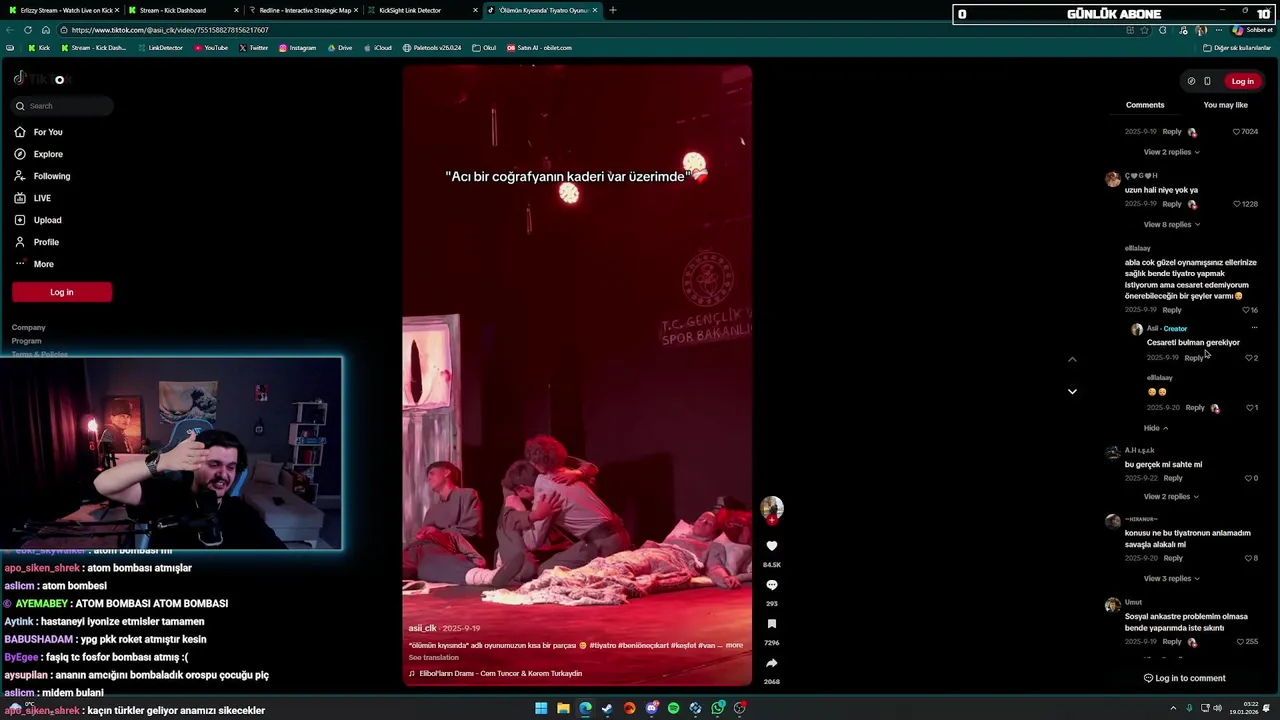The image size is (1280, 720).
Task: Like the comment with 8 likes
Action: click(1249, 558)
